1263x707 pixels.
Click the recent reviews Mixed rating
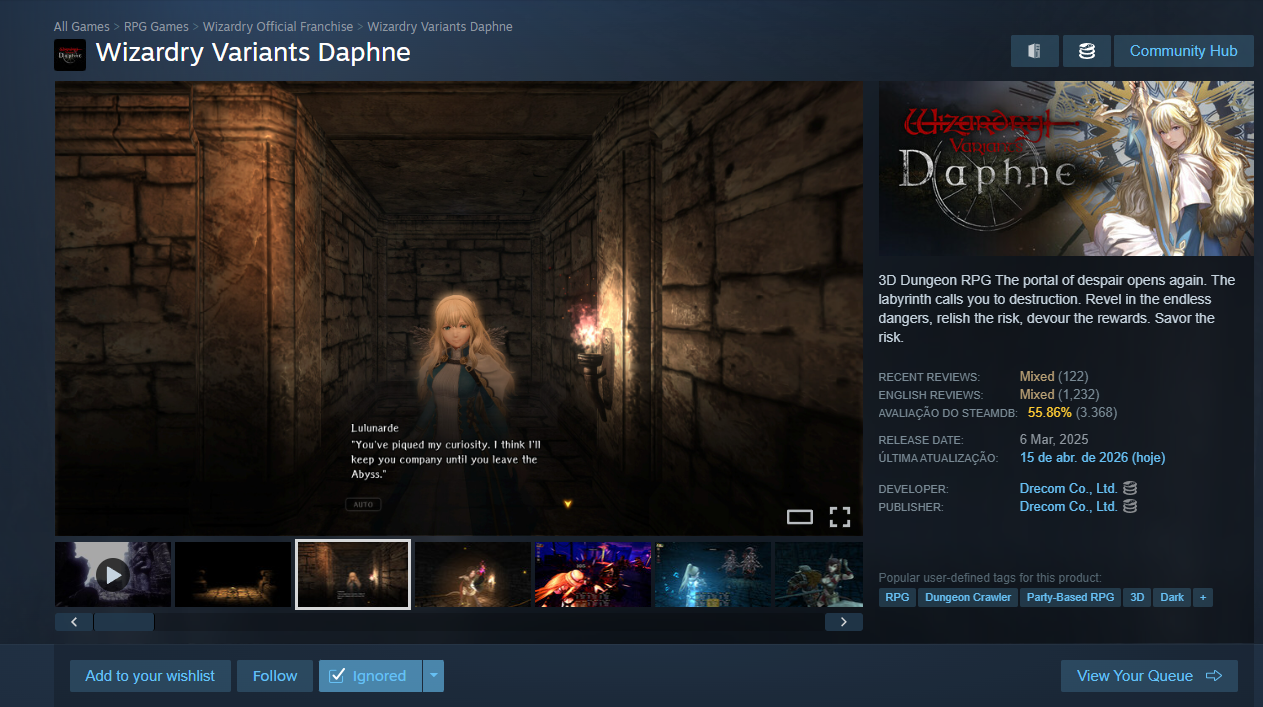click(1037, 377)
